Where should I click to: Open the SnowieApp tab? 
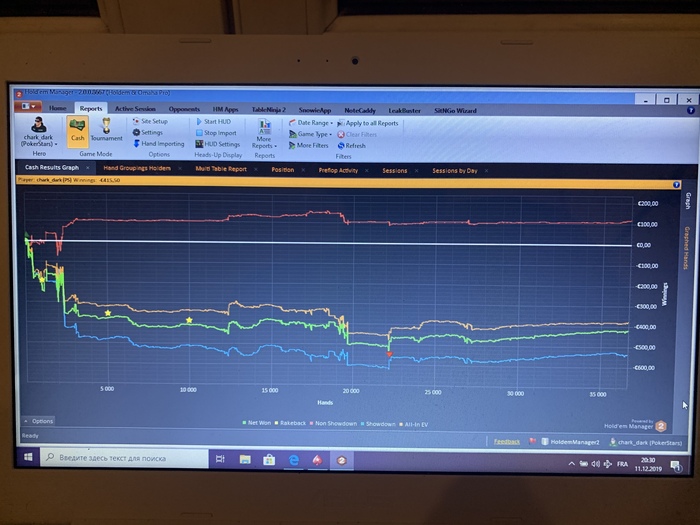tap(315, 110)
